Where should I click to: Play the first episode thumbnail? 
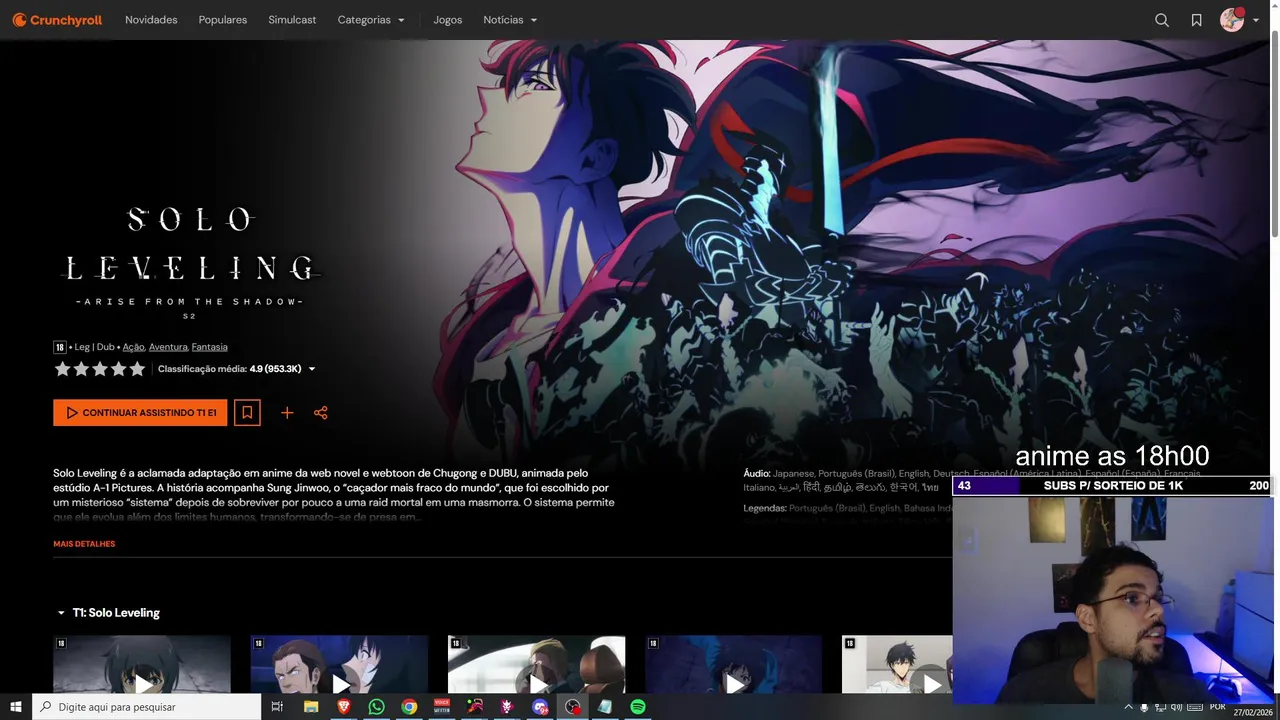[x=142, y=665]
